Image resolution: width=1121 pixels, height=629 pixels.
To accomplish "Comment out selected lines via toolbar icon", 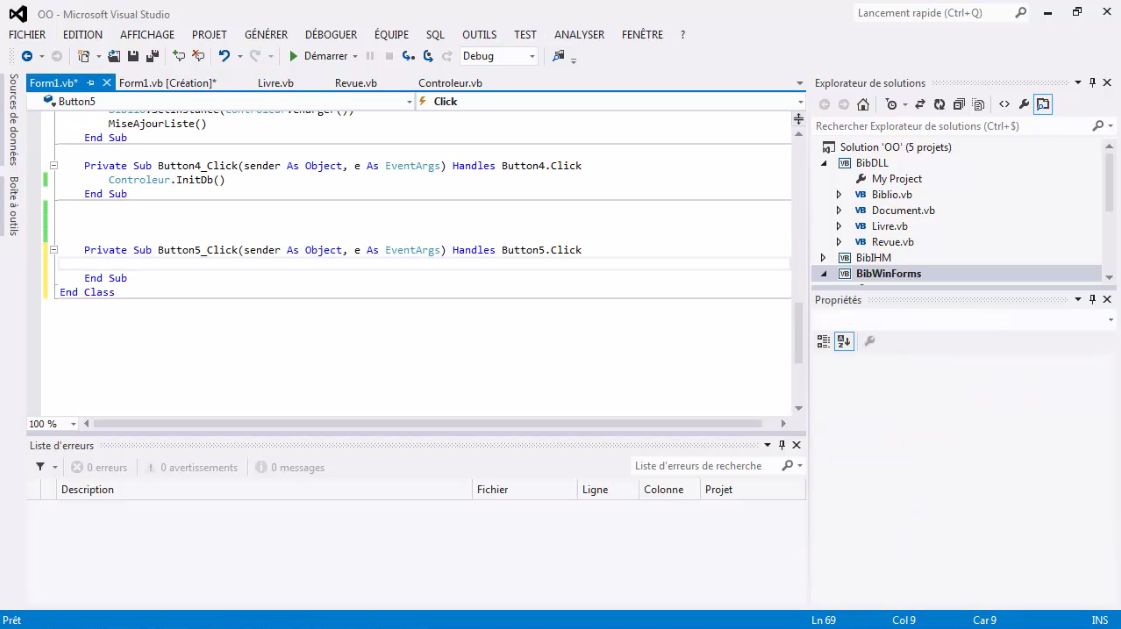I will coord(179,56).
